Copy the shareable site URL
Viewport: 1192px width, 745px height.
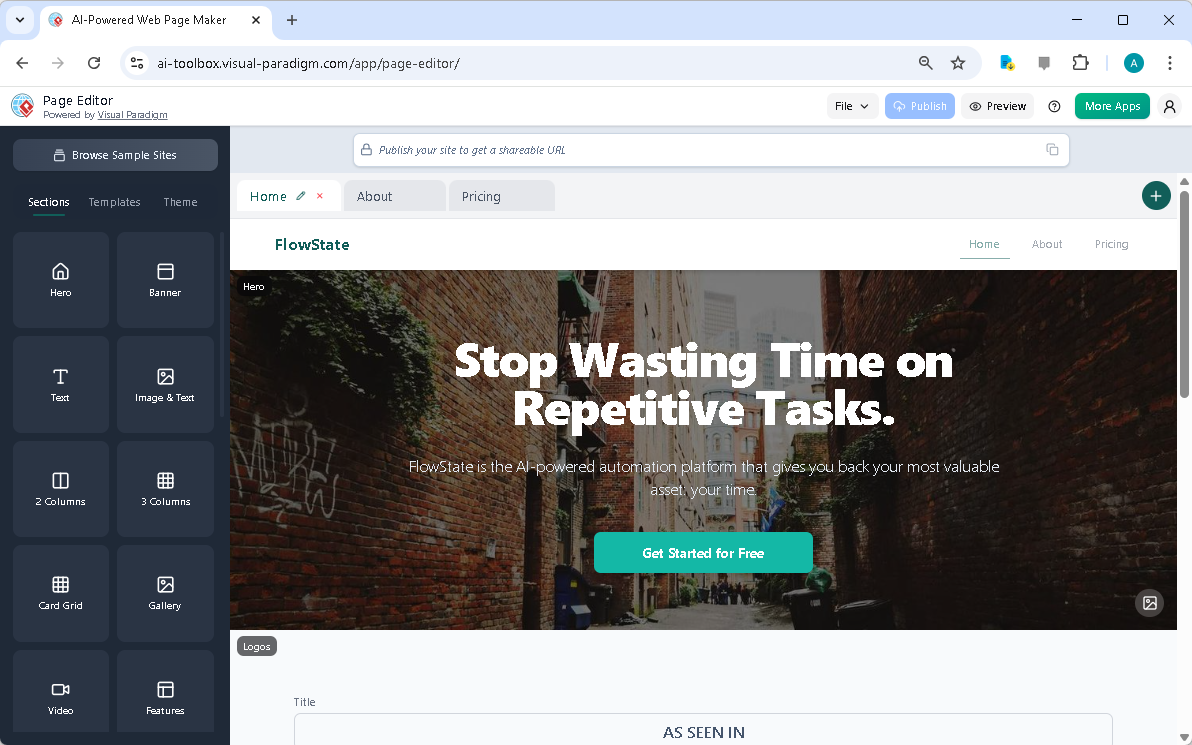pyautogui.click(x=1052, y=148)
